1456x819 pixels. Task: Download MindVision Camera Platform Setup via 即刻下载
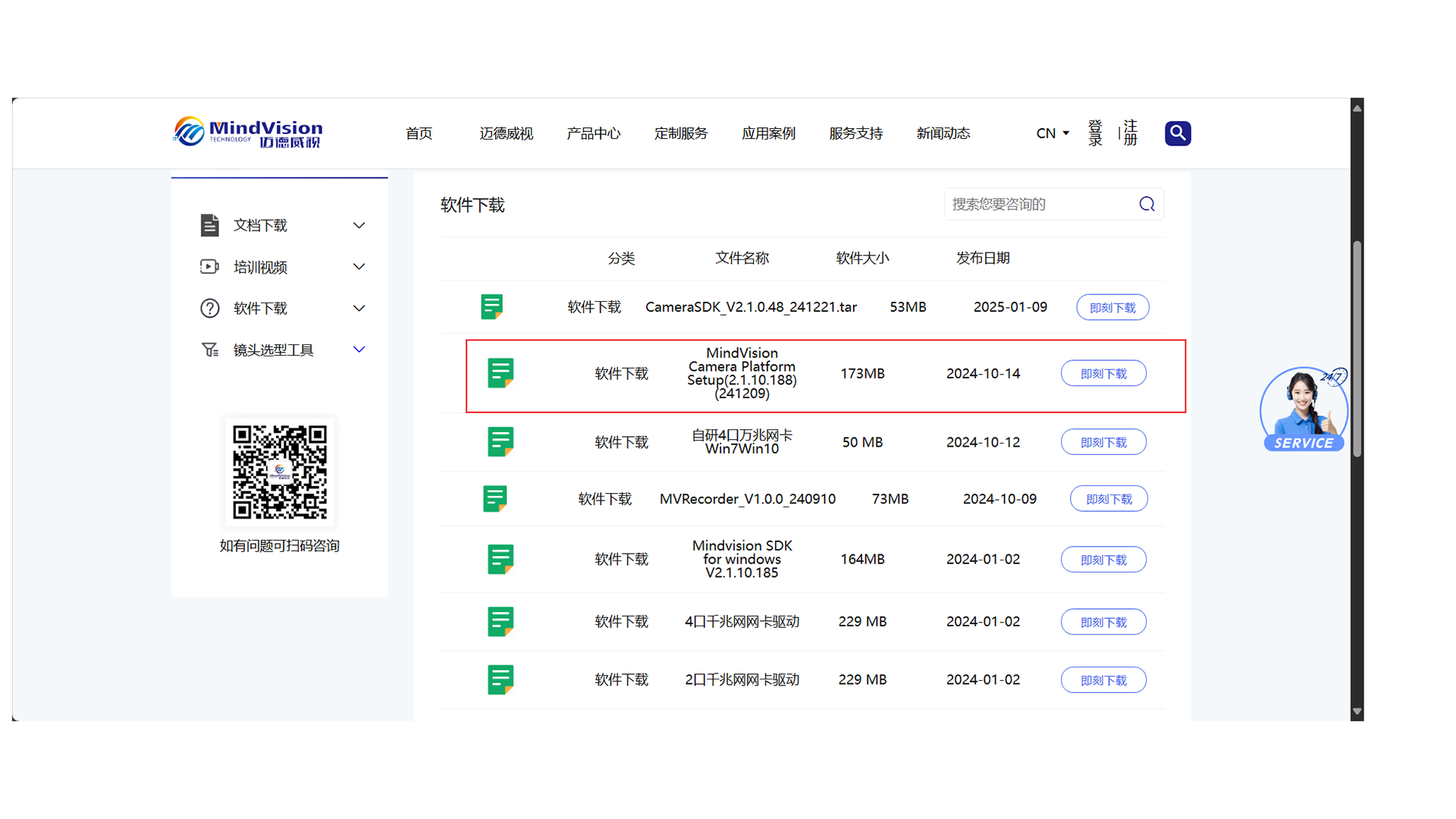pos(1103,374)
